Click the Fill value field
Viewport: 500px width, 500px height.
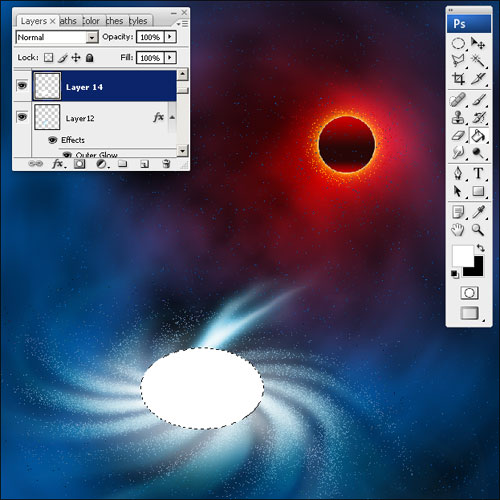[x=150, y=58]
